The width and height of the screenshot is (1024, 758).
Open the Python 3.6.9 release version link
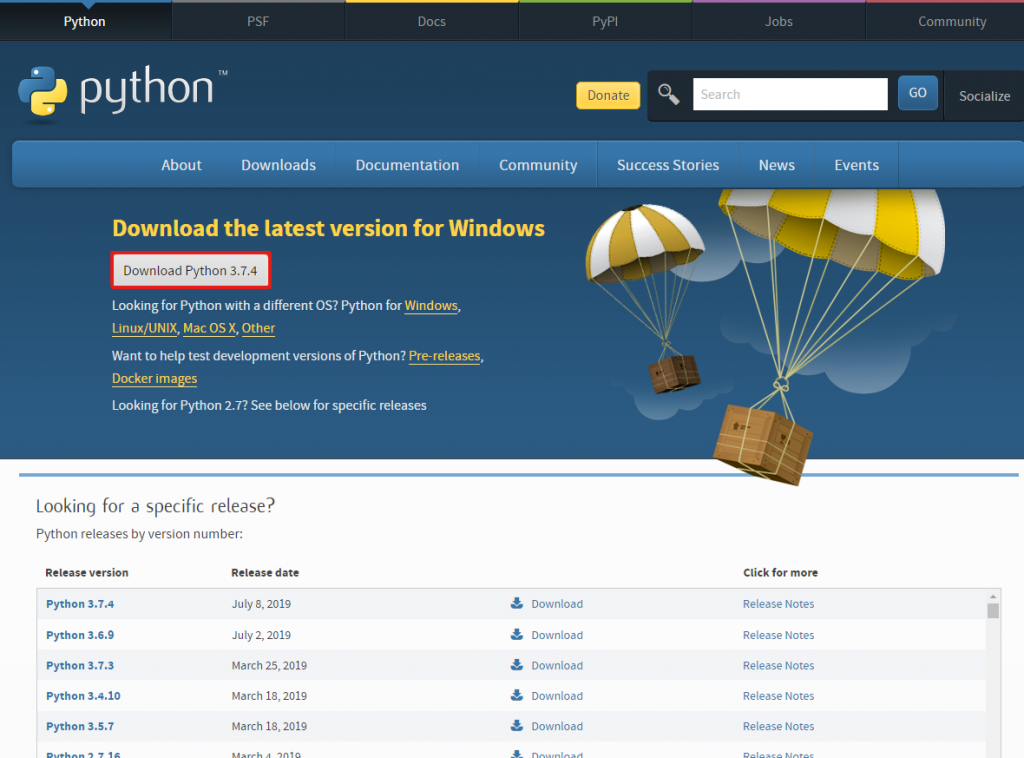tap(80, 635)
